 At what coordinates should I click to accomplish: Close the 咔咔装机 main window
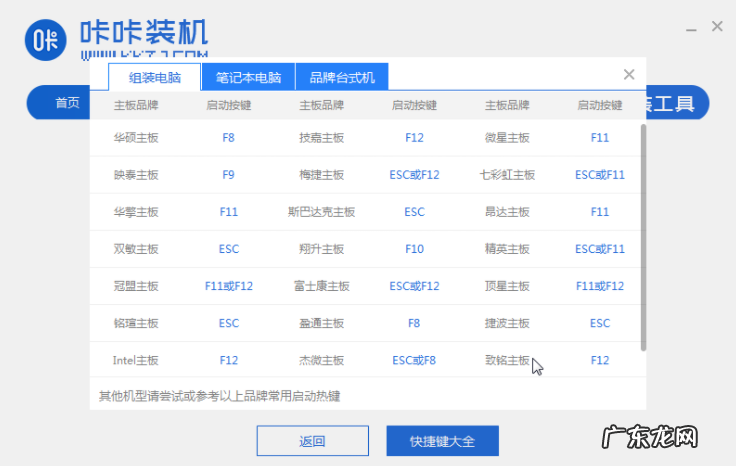point(717,26)
